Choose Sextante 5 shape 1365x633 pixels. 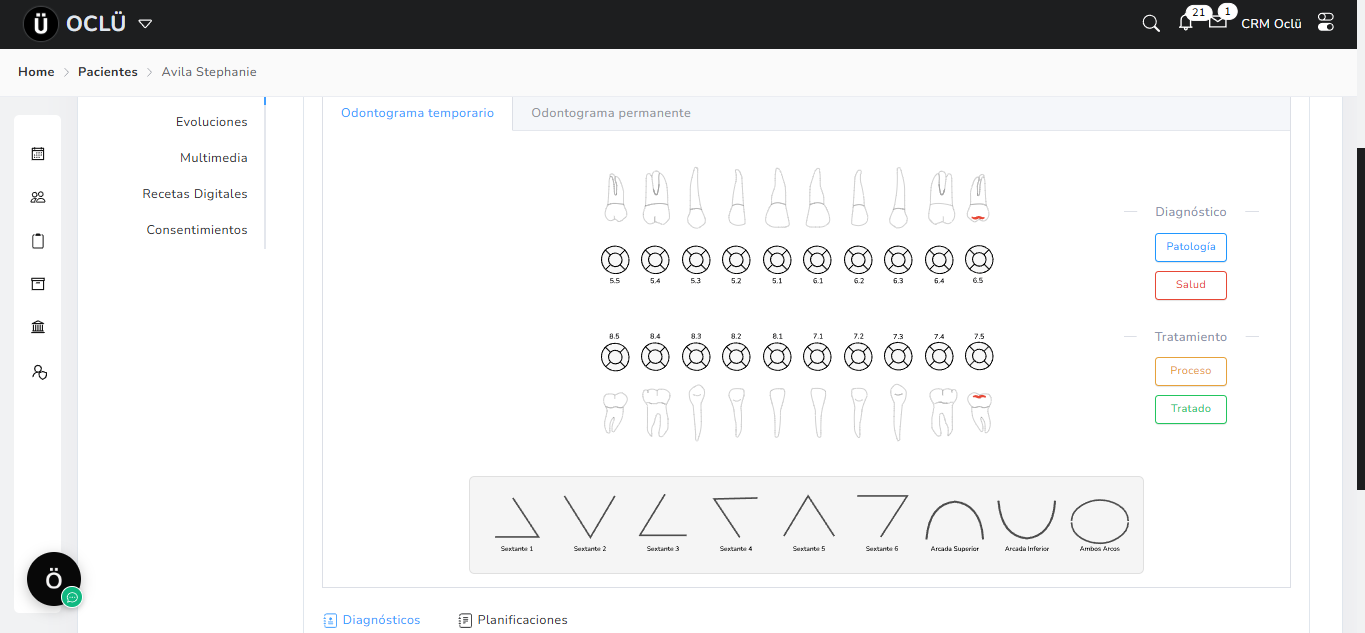pyautogui.click(x=809, y=525)
